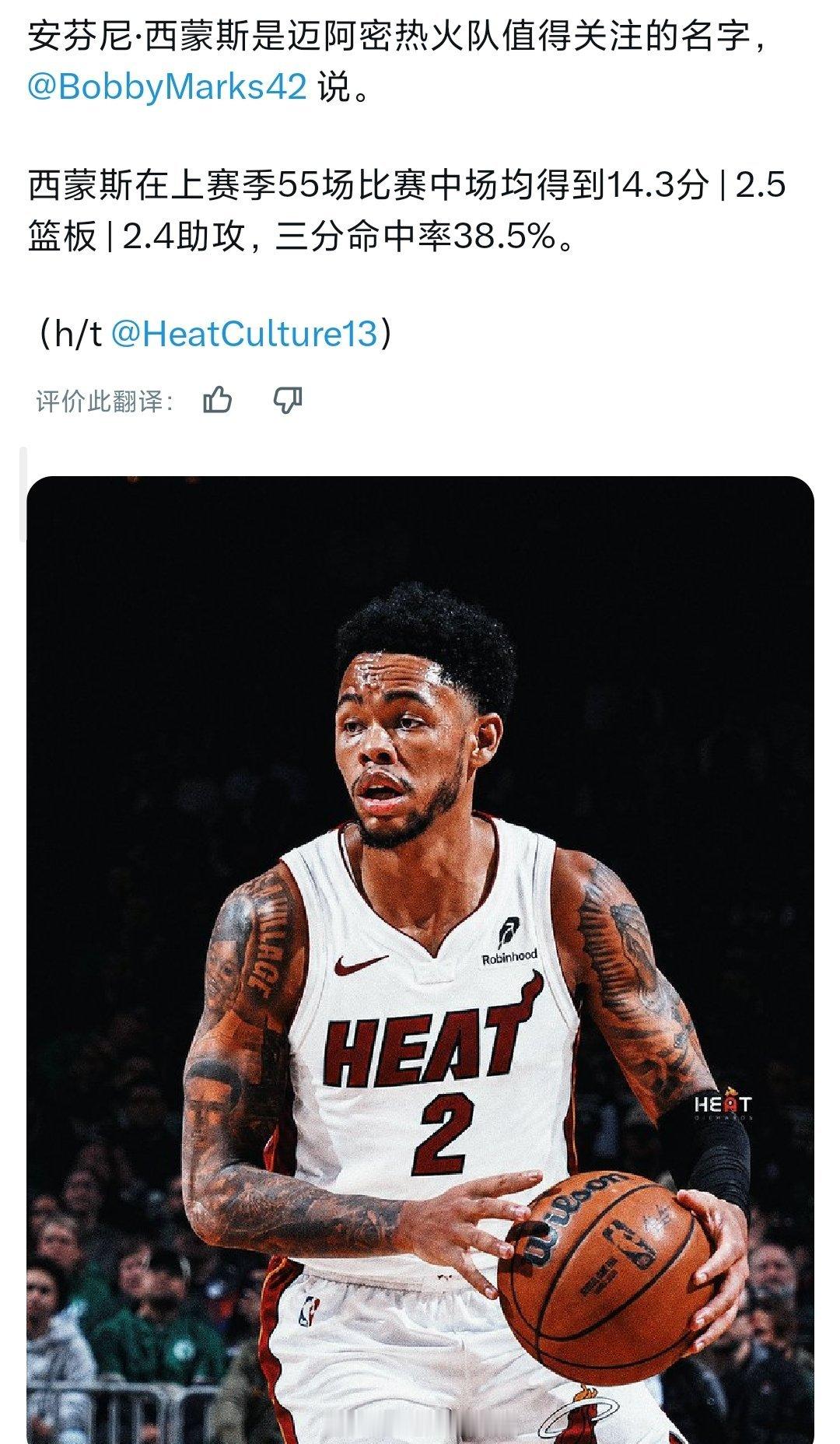
Task: Open the @HeatCulture13 profile link
Action: coord(243,332)
